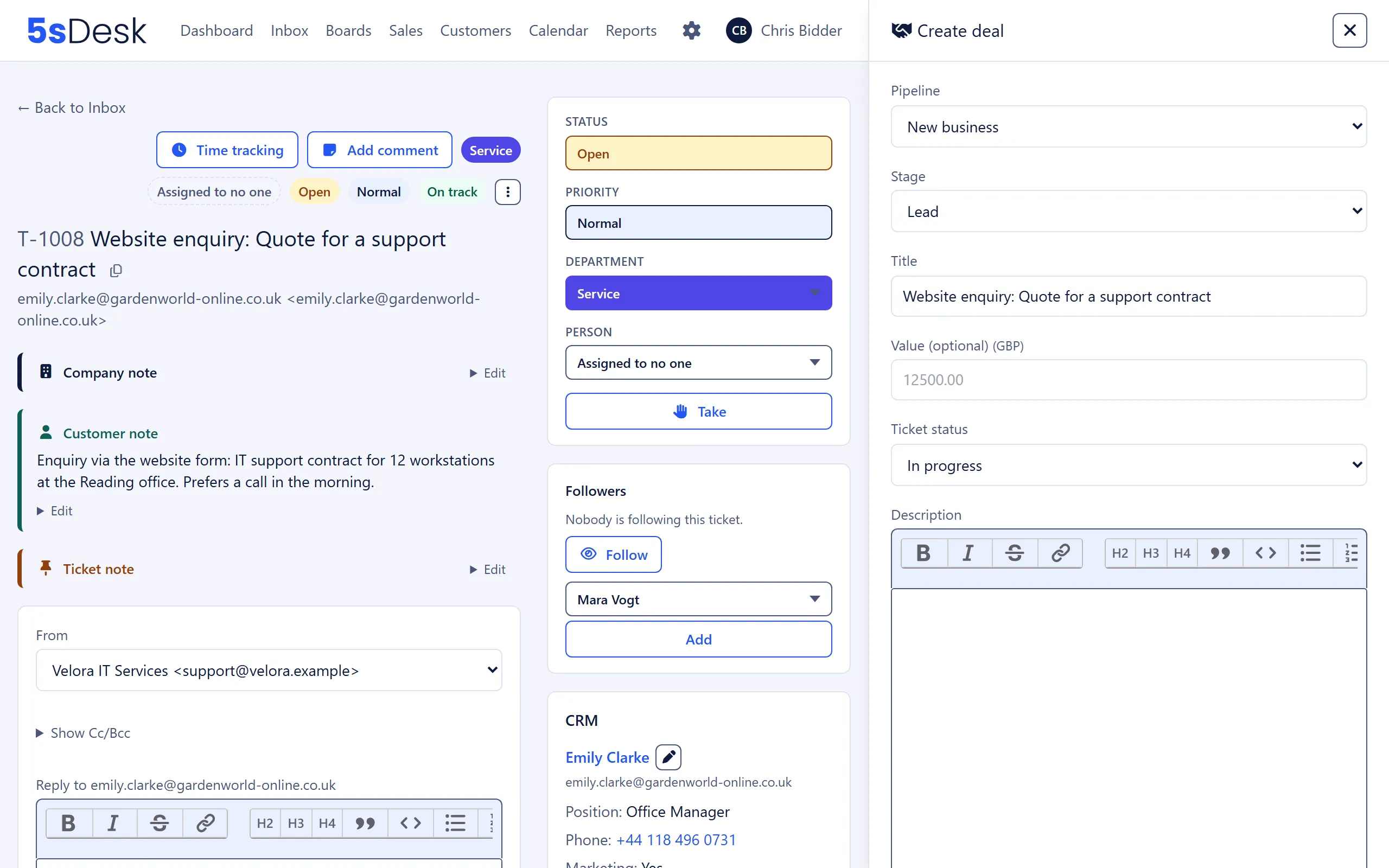Viewport: 1389px width, 868px height.
Task: Expand Show Cc/Bcc
Action: 83,732
